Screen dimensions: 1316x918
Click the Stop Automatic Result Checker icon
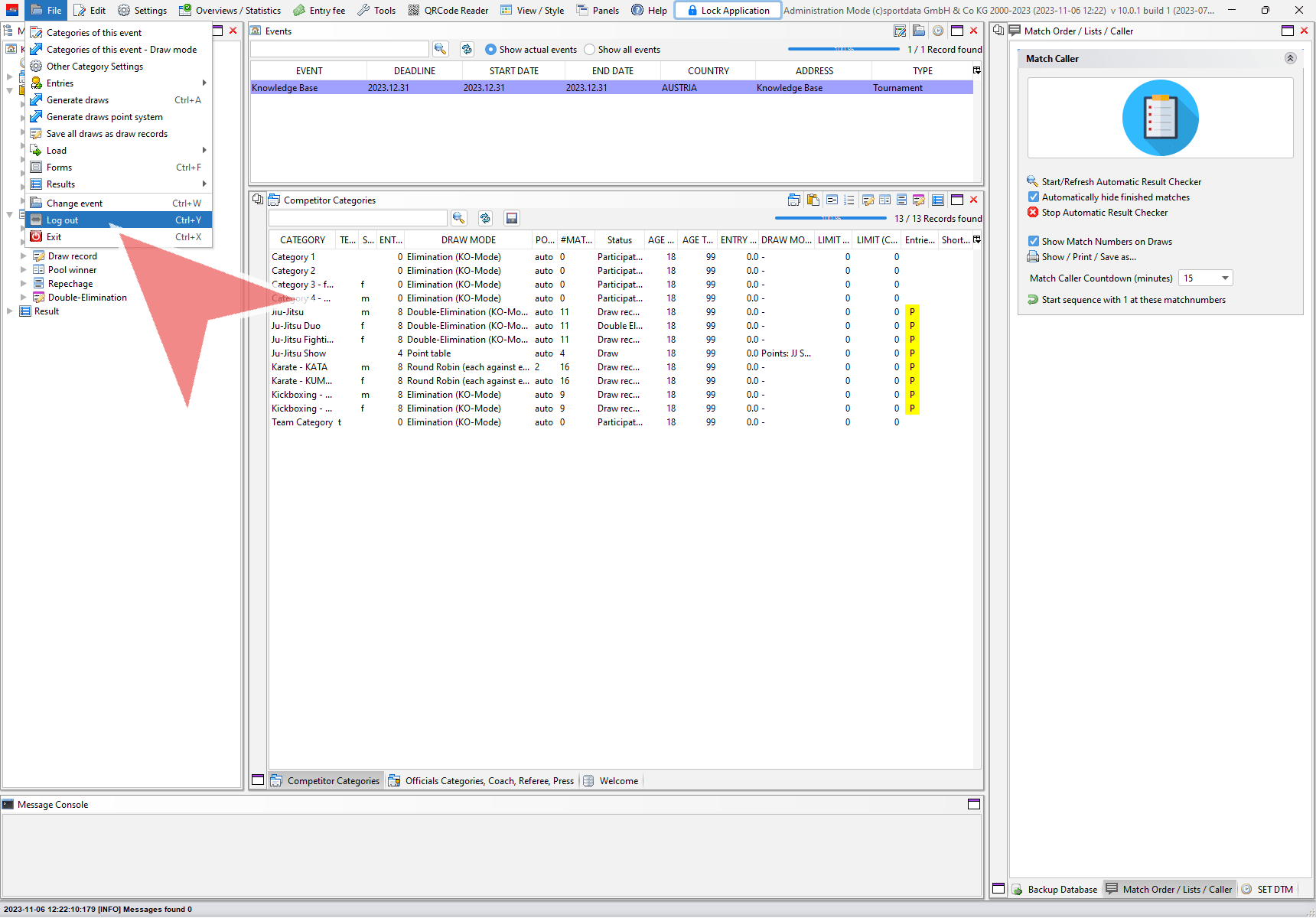pyautogui.click(x=1033, y=213)
